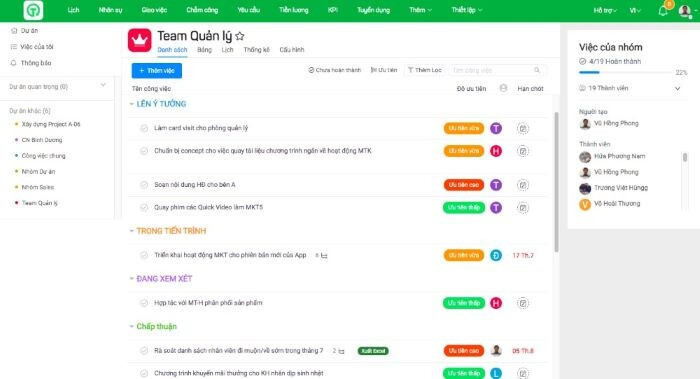Expand the 19 Thành viên dropdown

[x=677, y=88]
